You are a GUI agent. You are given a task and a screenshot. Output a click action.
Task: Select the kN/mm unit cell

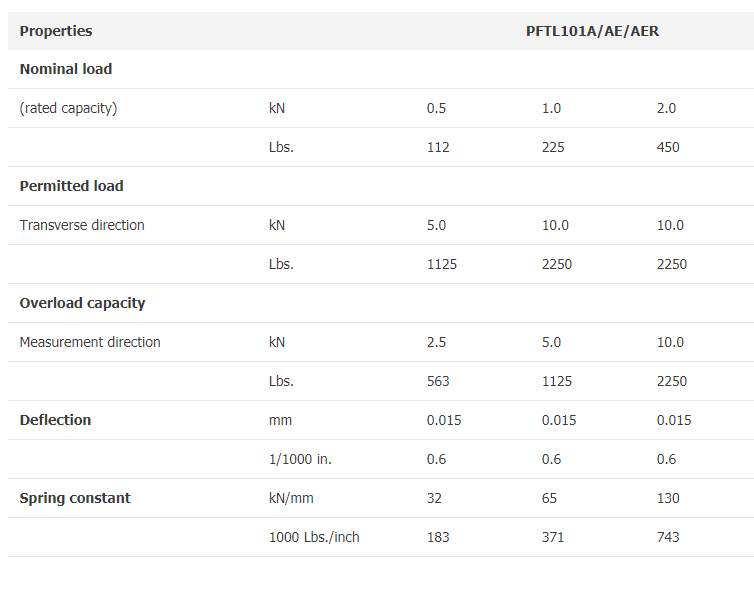(x=292, y=498)
